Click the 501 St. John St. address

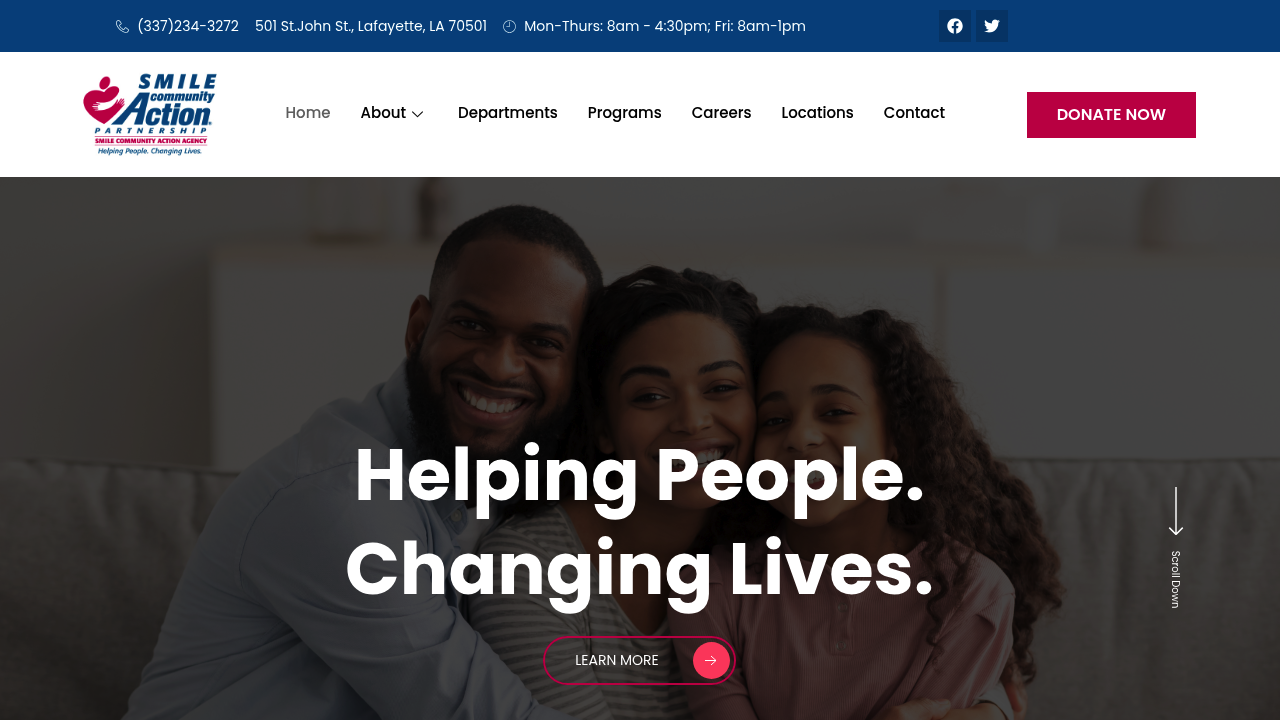coord(371,26)
